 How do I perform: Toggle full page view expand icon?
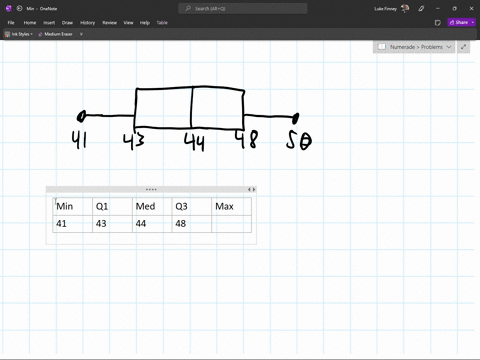coord(463,47)
